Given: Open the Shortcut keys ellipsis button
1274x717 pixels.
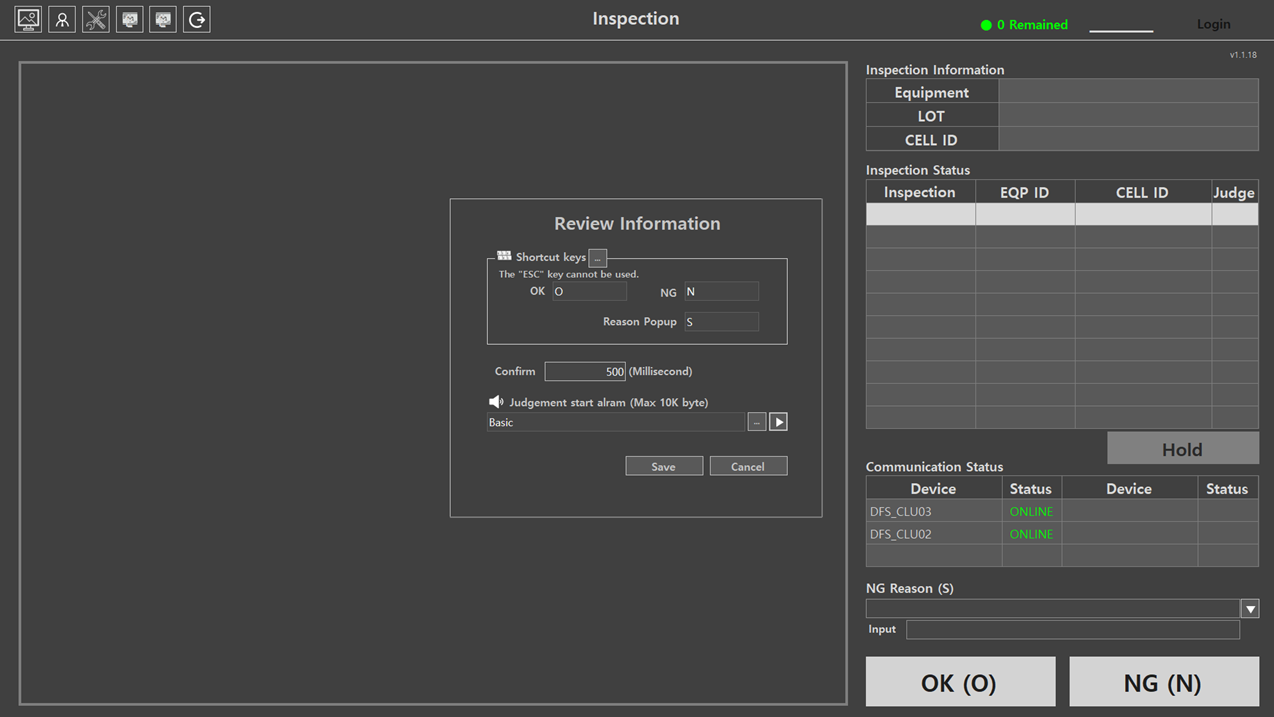Looking at the screenshot, I should point(598,257).
